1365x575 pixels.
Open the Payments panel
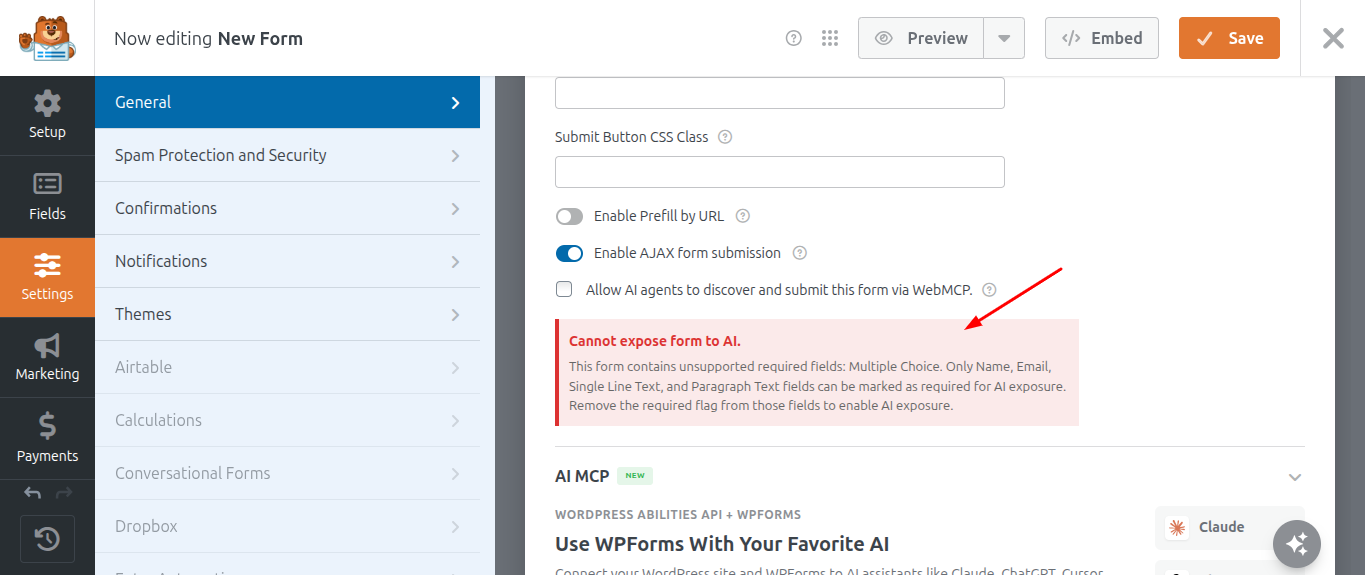coord(47,438)
